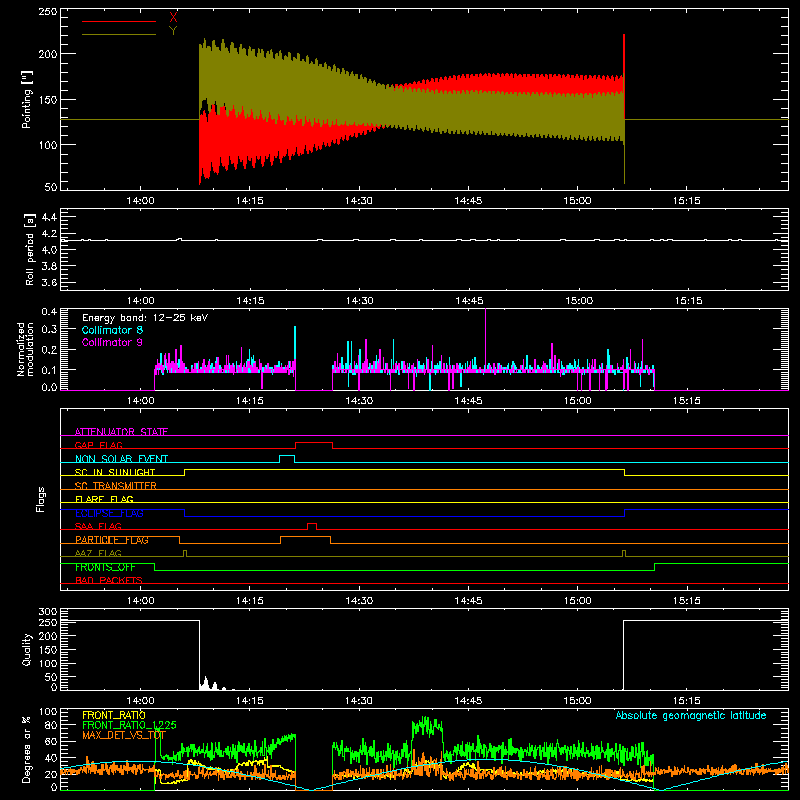
Task: Select the blue ECLIPSE_FLAG label
Action: point(109,513)
